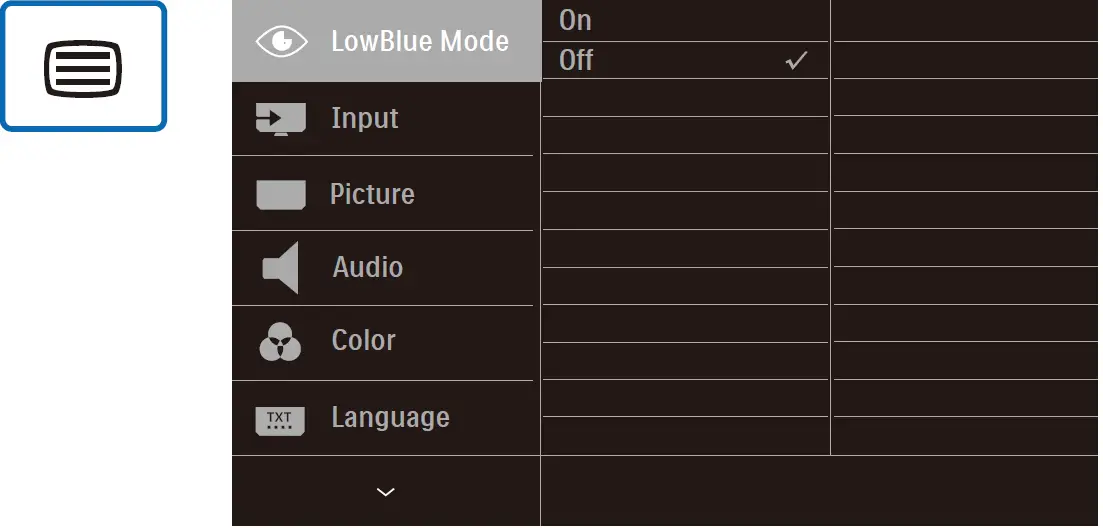Click the empty row below Off

coord(685,98)
